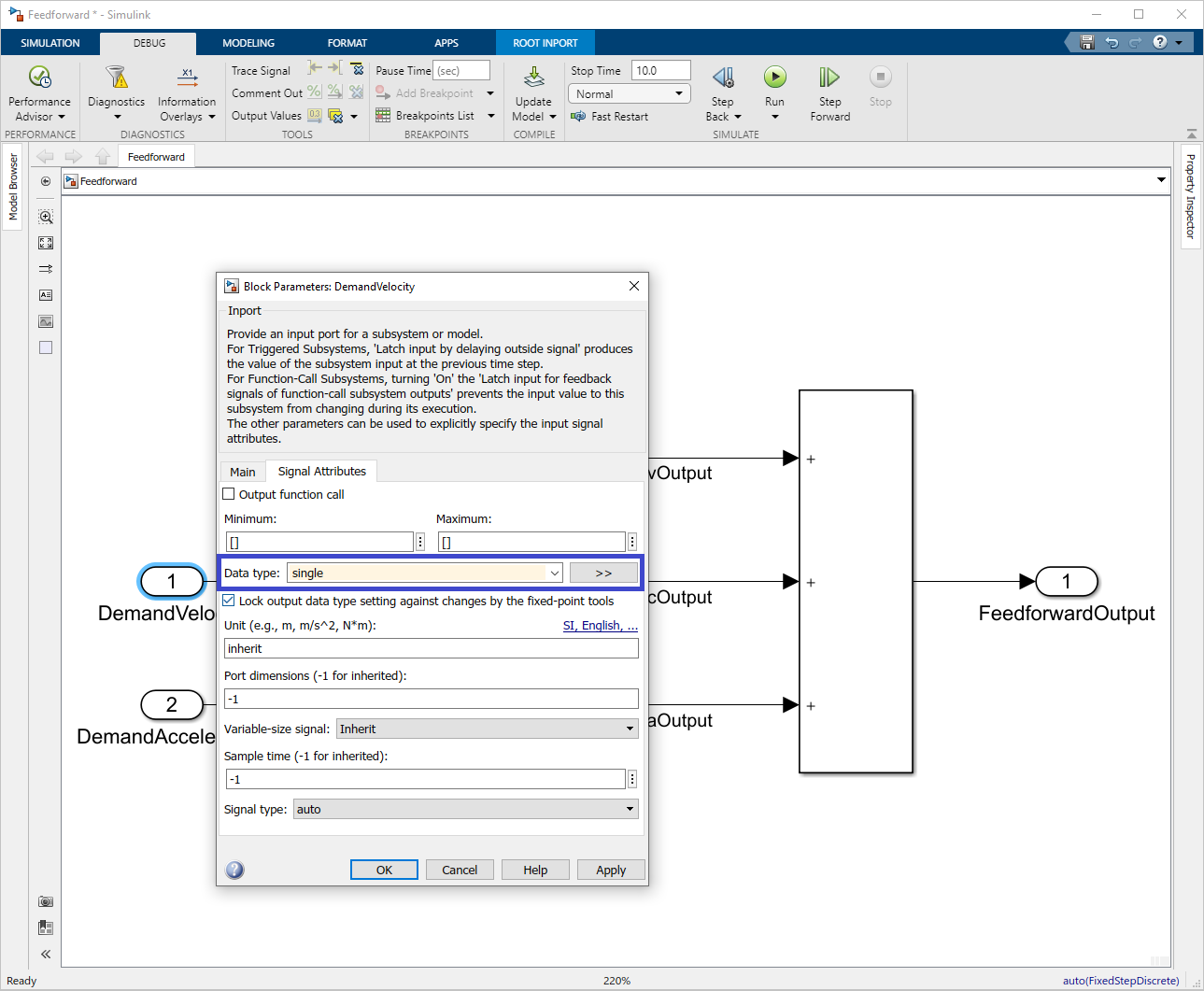Click the SI, English unit link
The image size is (1204, 991).
point(601,625)
